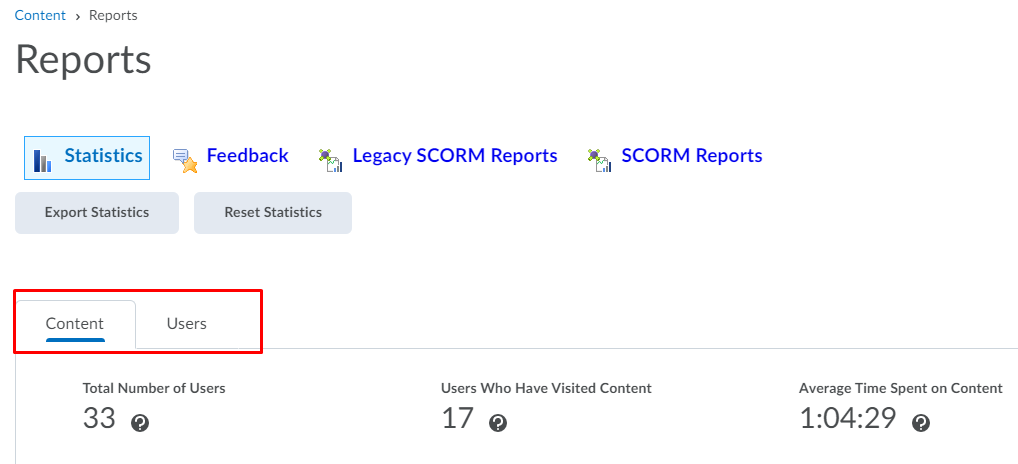The image size is (1018, 464).
Task: Open the Feedback text link
Action: (x=247, y=156)
